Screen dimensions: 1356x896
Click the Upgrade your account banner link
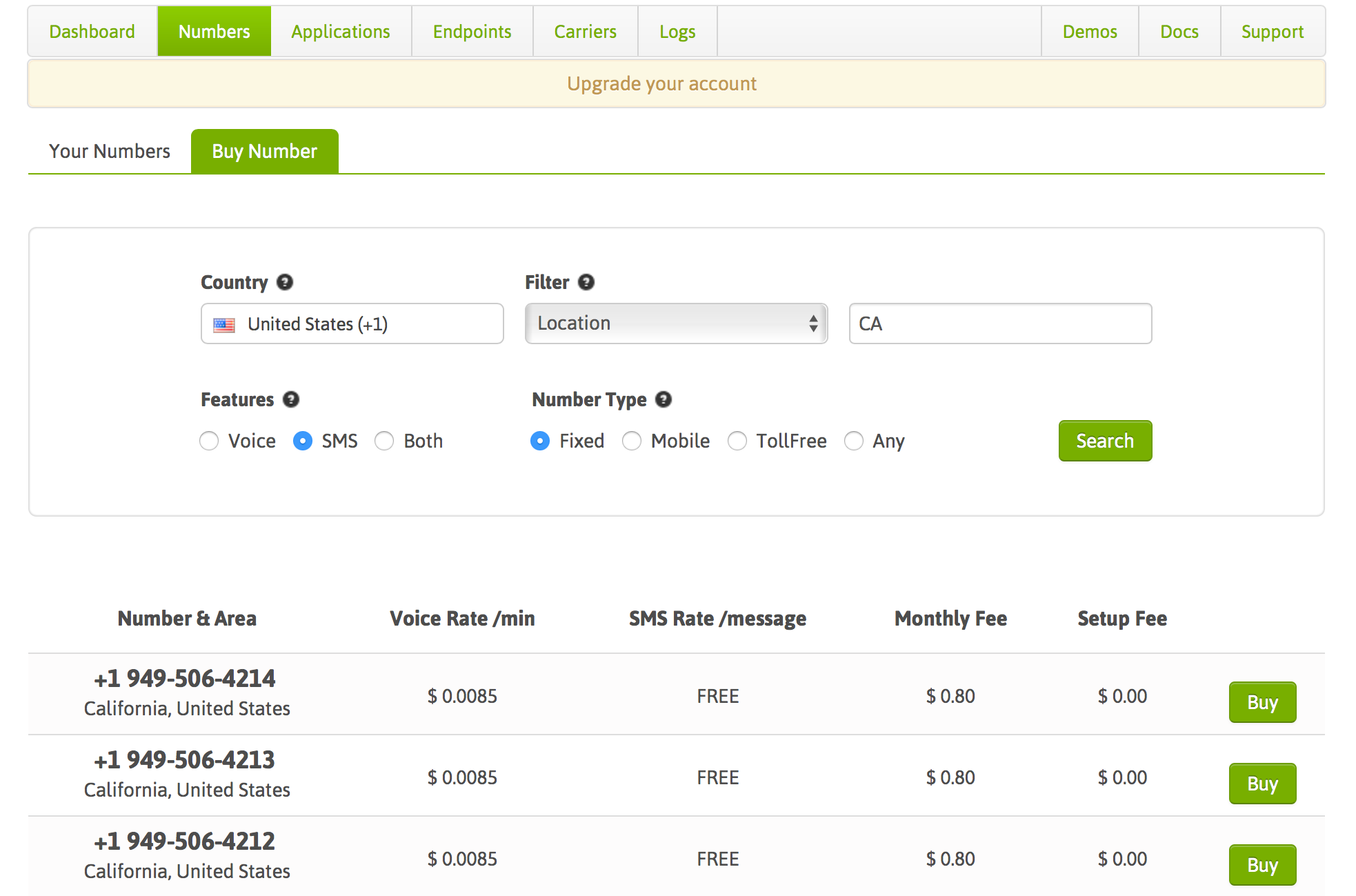pyautogui.click(x=661, y=83)
